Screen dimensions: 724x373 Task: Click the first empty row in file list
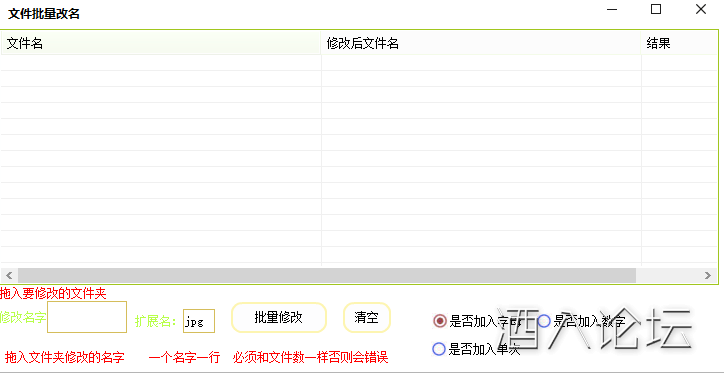(359, 63)
